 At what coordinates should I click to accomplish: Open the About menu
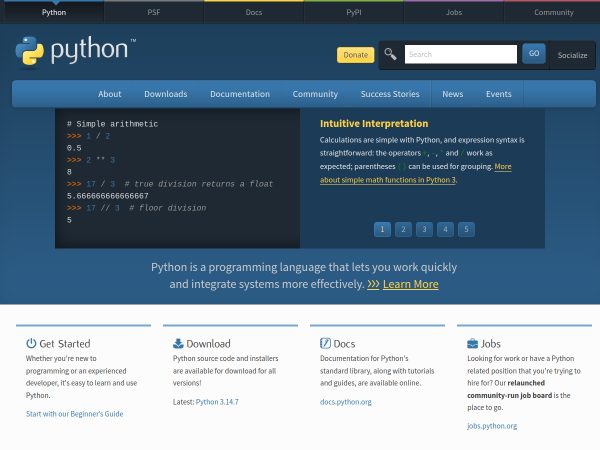coord(109,94)
